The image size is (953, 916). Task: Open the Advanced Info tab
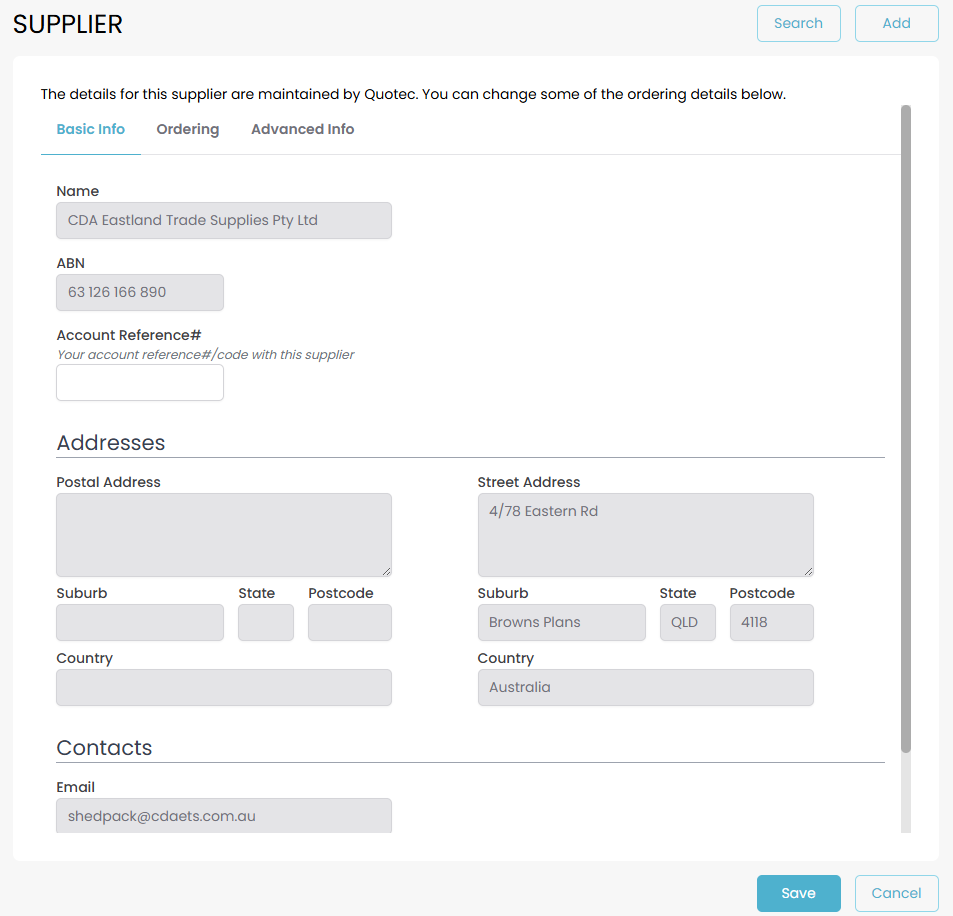(302, 129)
